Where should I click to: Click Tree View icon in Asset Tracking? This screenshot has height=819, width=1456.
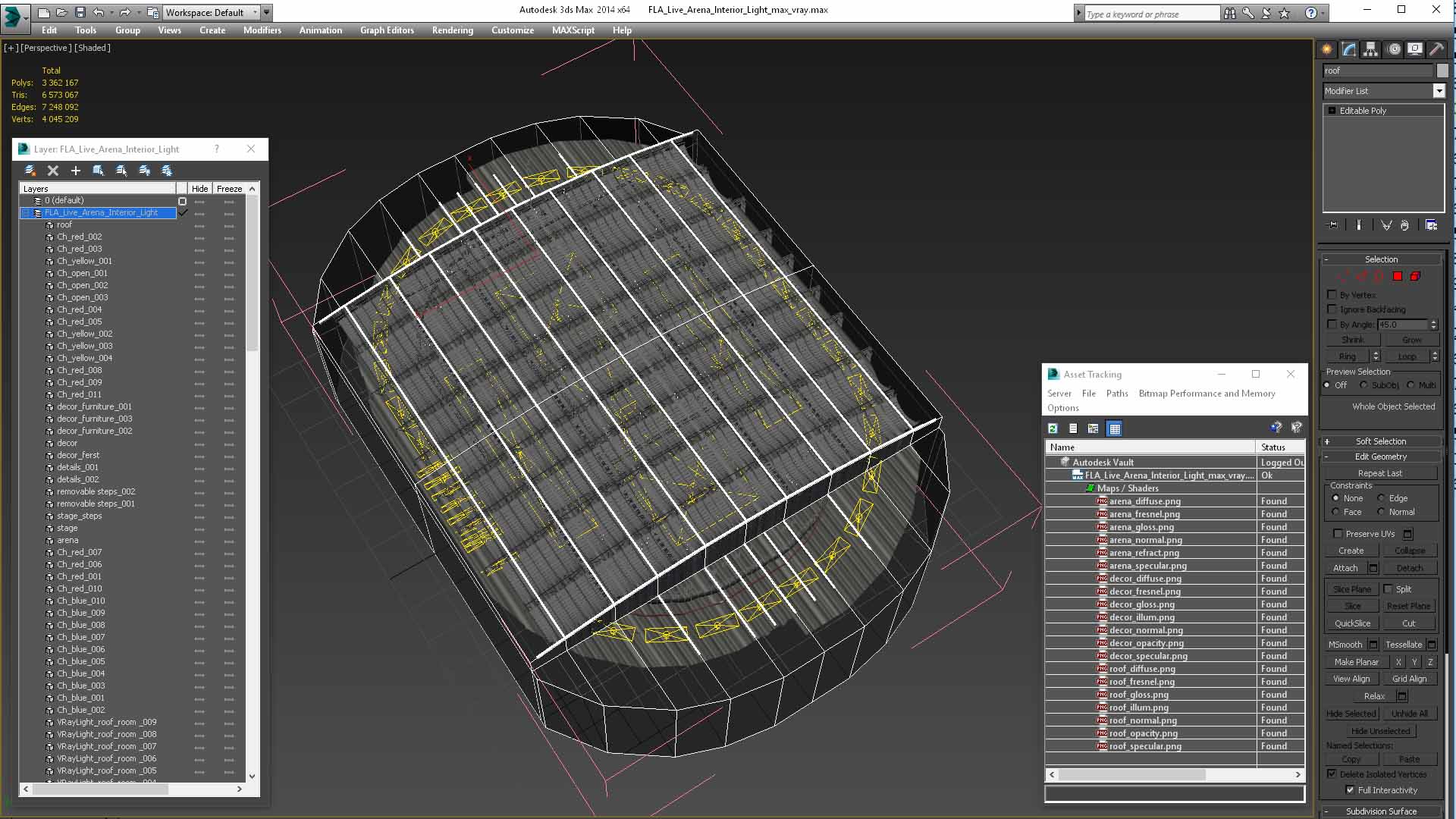point(1094,428)
